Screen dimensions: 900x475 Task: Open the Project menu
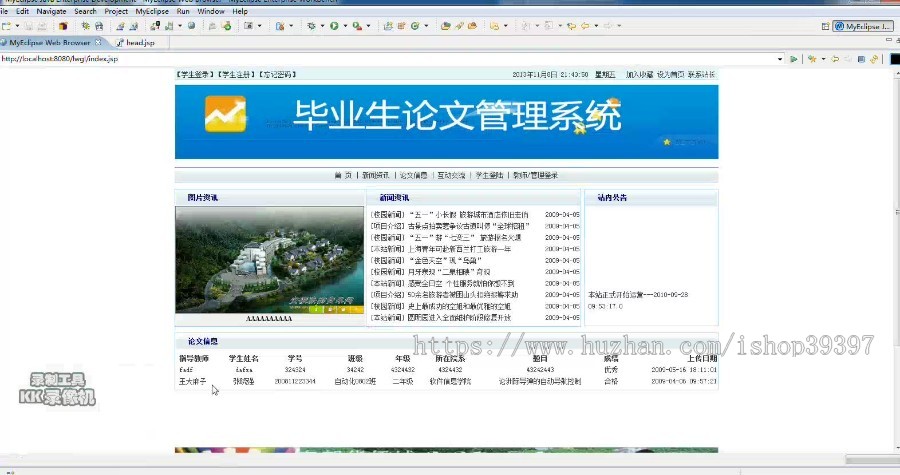click(116, 11)
